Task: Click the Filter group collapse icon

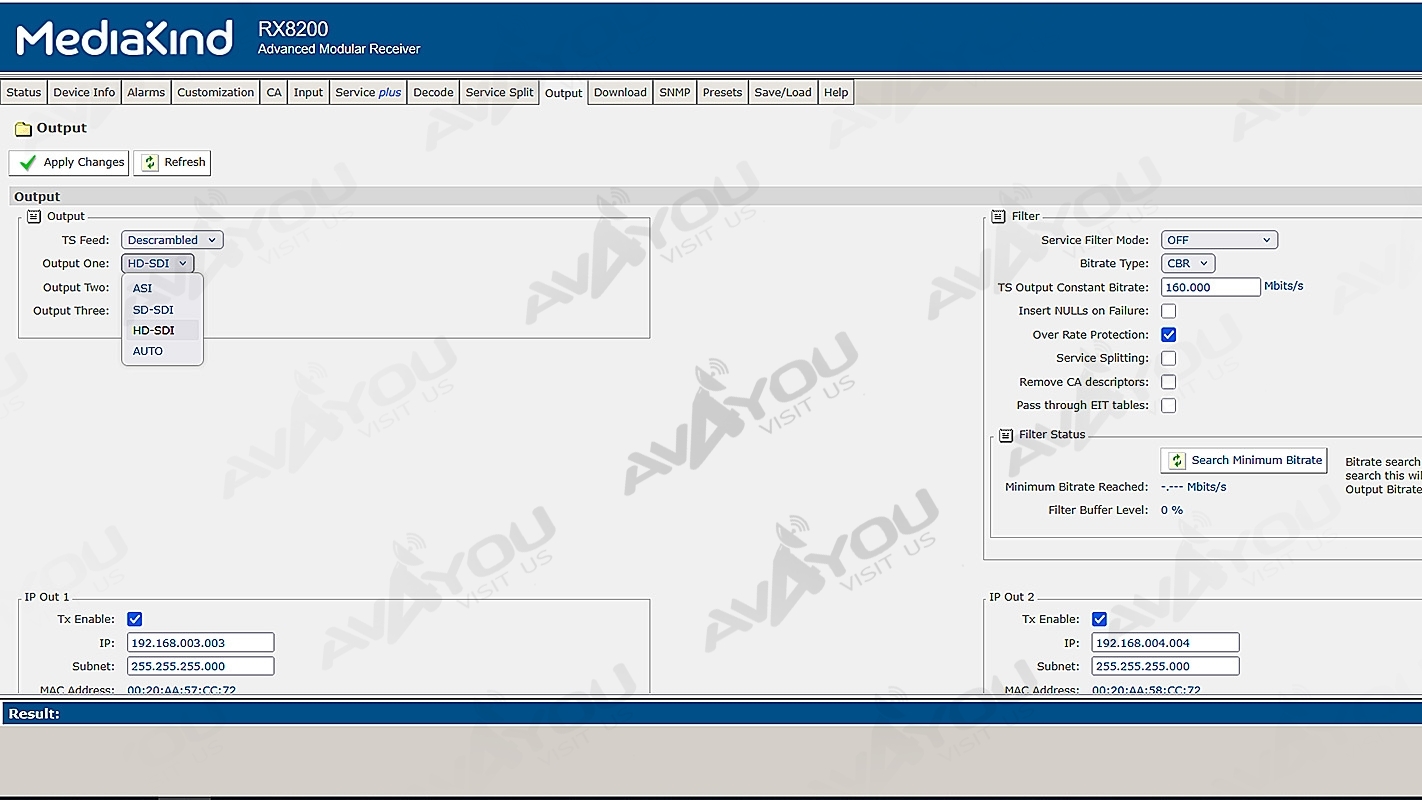Action: point(998,216)
